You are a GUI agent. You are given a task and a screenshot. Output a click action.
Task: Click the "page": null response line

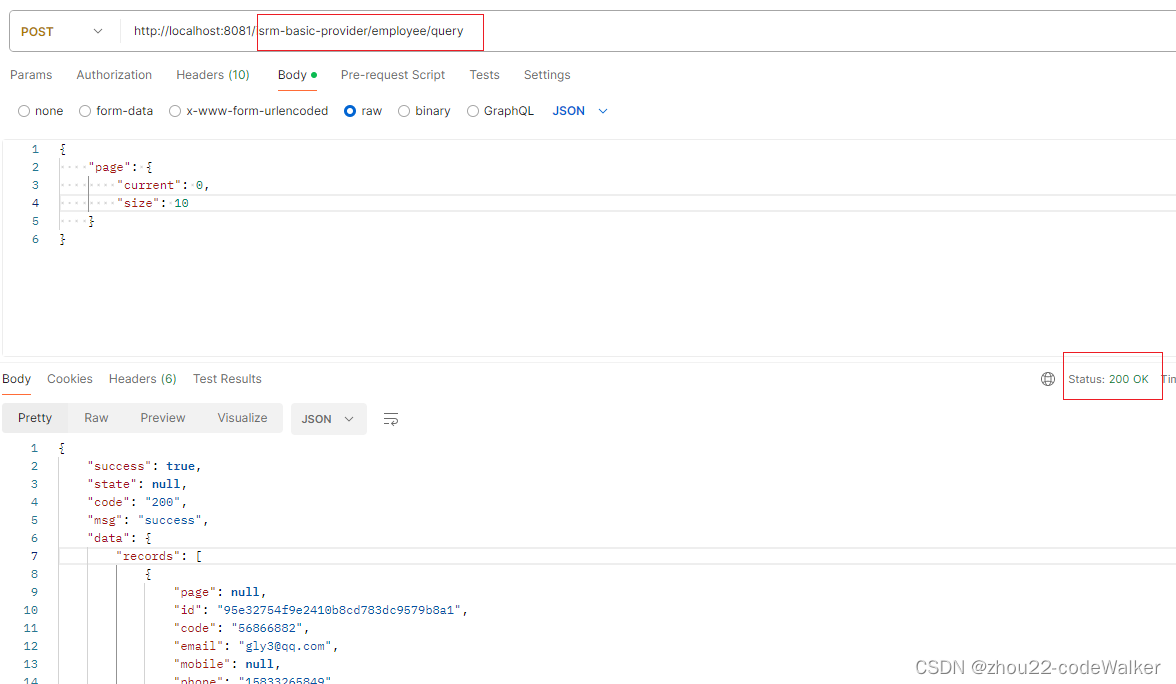tap(220, 592)
